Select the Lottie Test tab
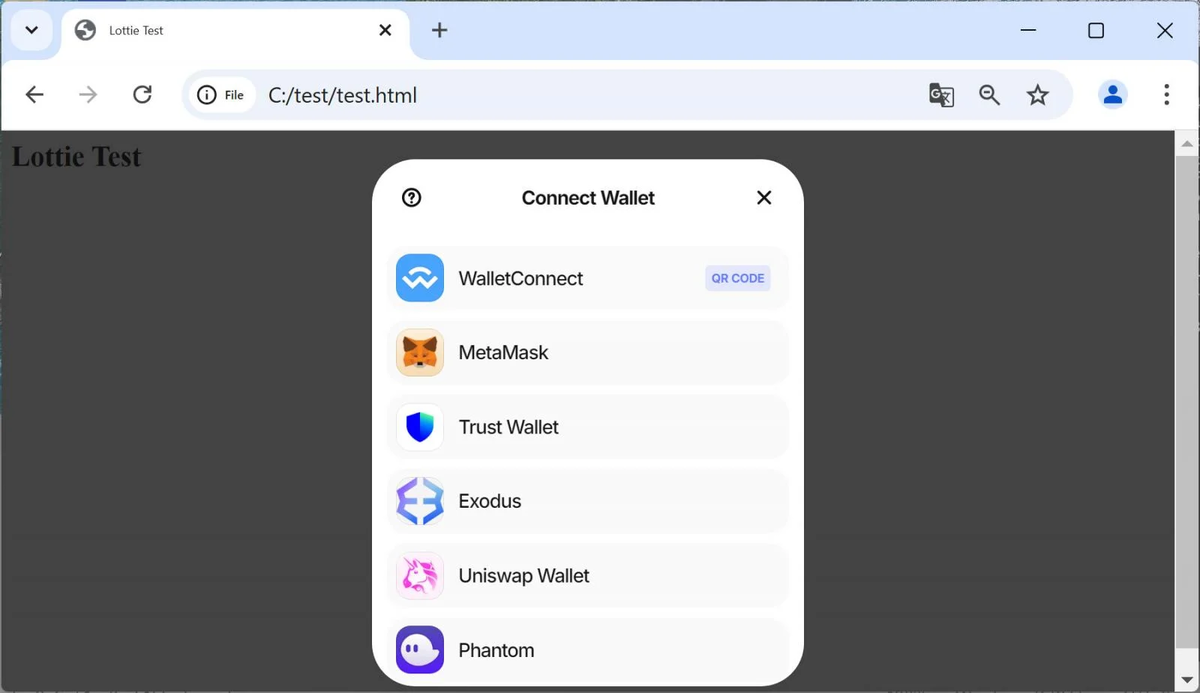Viewport: 1200px width, 693px height. tap(236, 30)
